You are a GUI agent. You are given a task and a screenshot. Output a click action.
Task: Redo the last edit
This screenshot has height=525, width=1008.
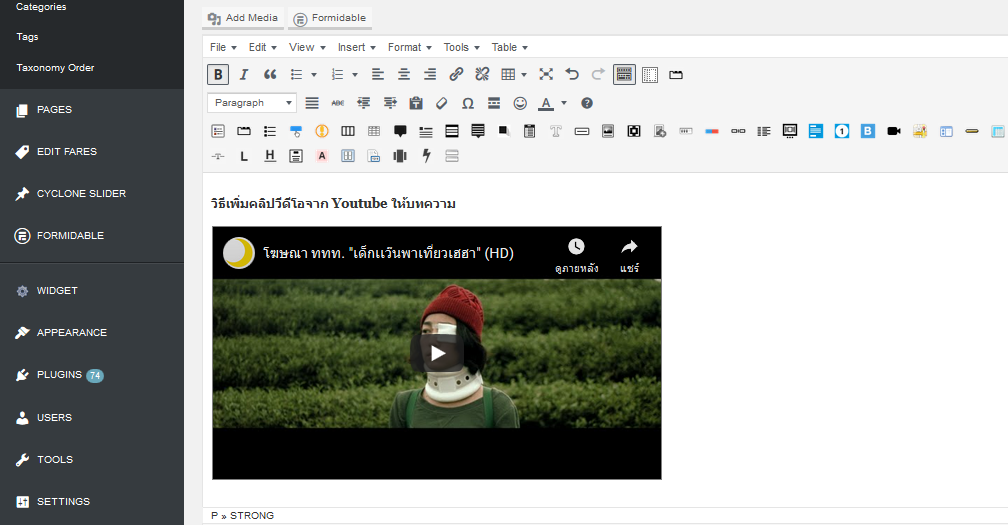[x=598, y=75]
